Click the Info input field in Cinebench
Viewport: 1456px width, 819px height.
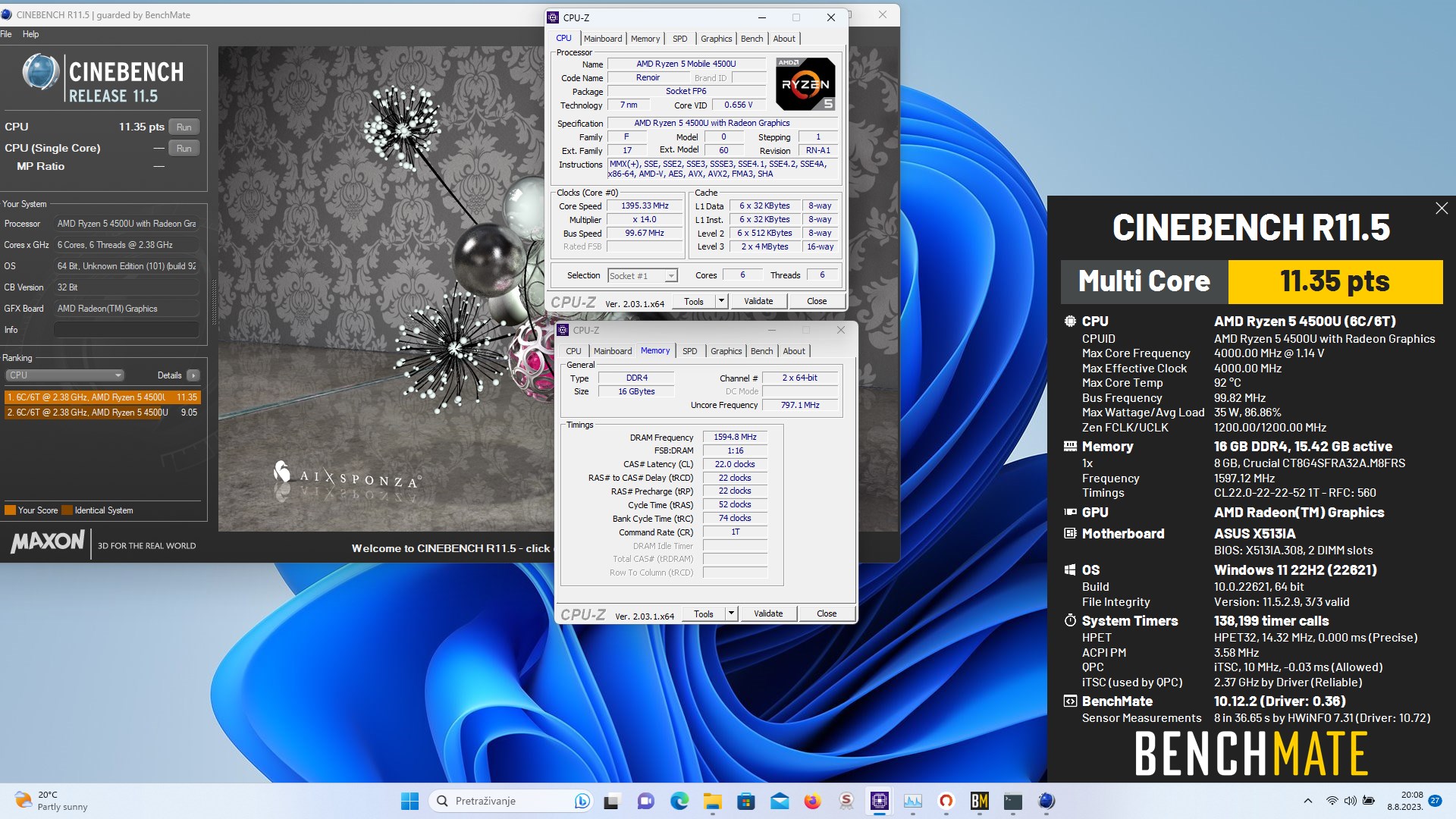click(126, 330)
